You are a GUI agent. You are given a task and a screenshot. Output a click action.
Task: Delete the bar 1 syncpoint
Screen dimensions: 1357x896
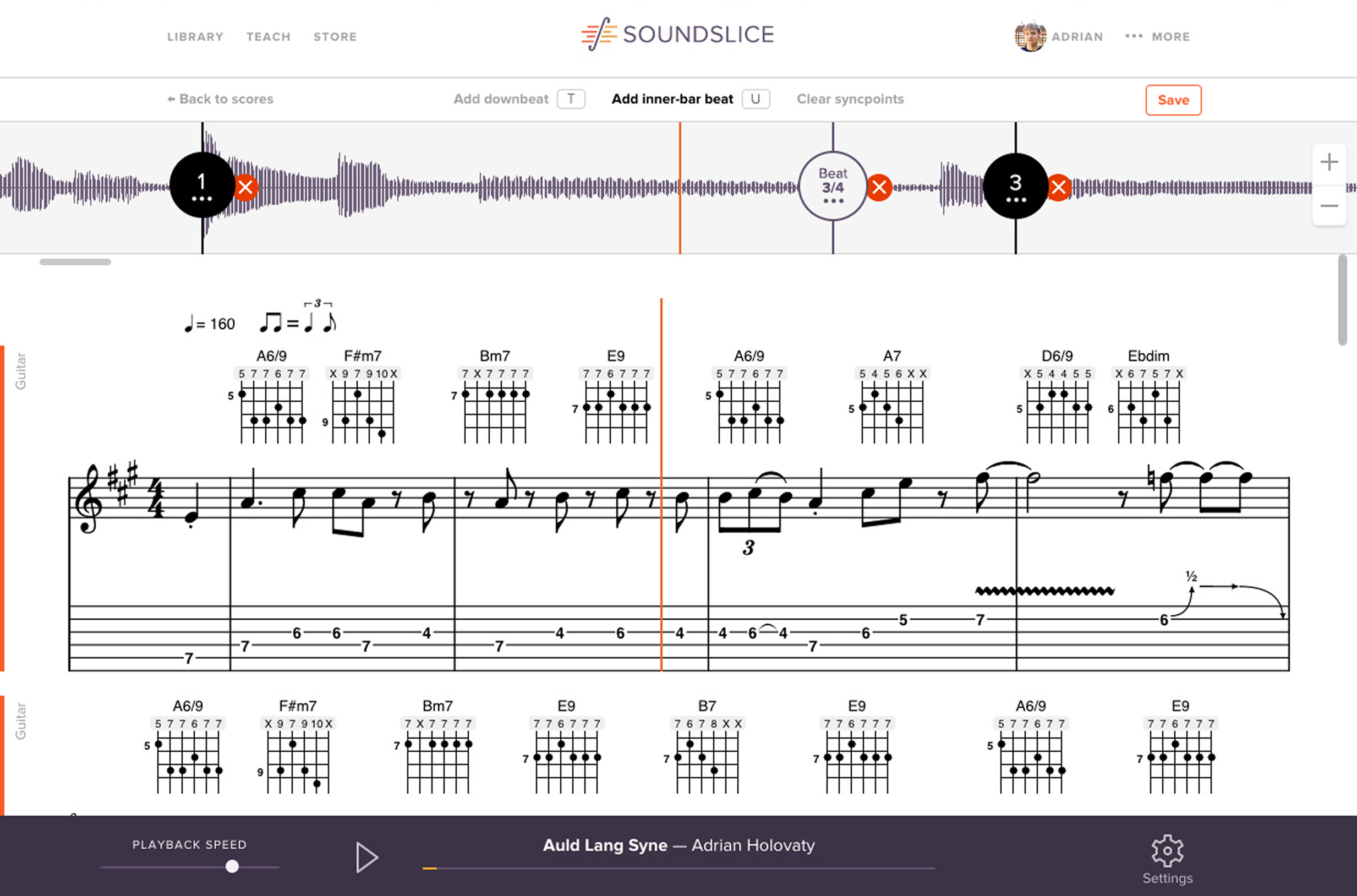point(245,187)
